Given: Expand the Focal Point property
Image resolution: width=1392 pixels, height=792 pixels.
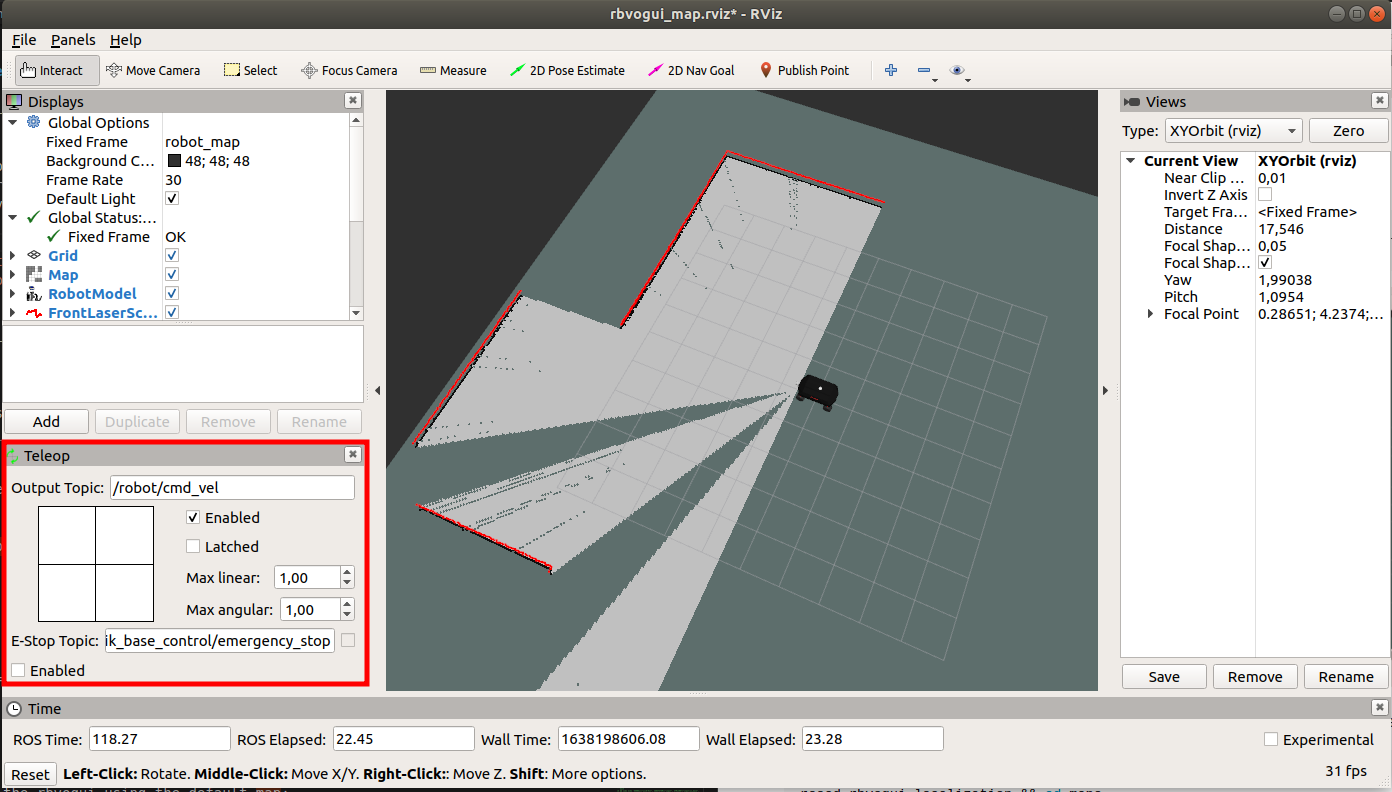Looking at the screenshot, I should (x=1150, y=313).
